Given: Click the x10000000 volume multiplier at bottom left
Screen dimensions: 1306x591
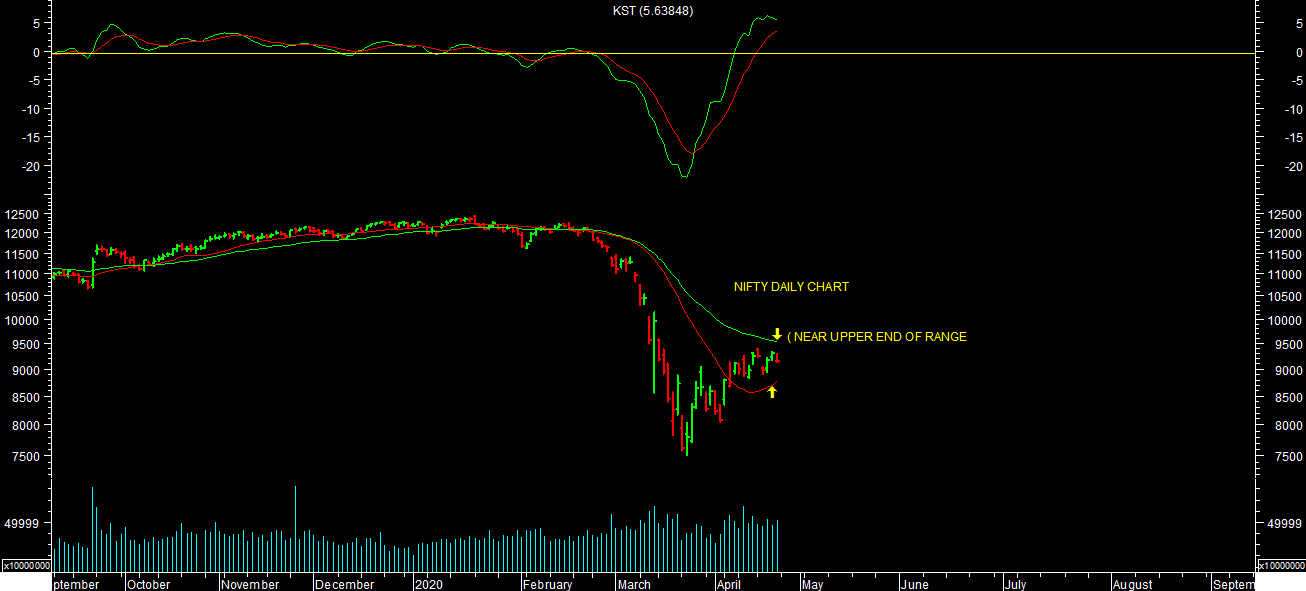Looking at the screenshot, I should 26,565.
